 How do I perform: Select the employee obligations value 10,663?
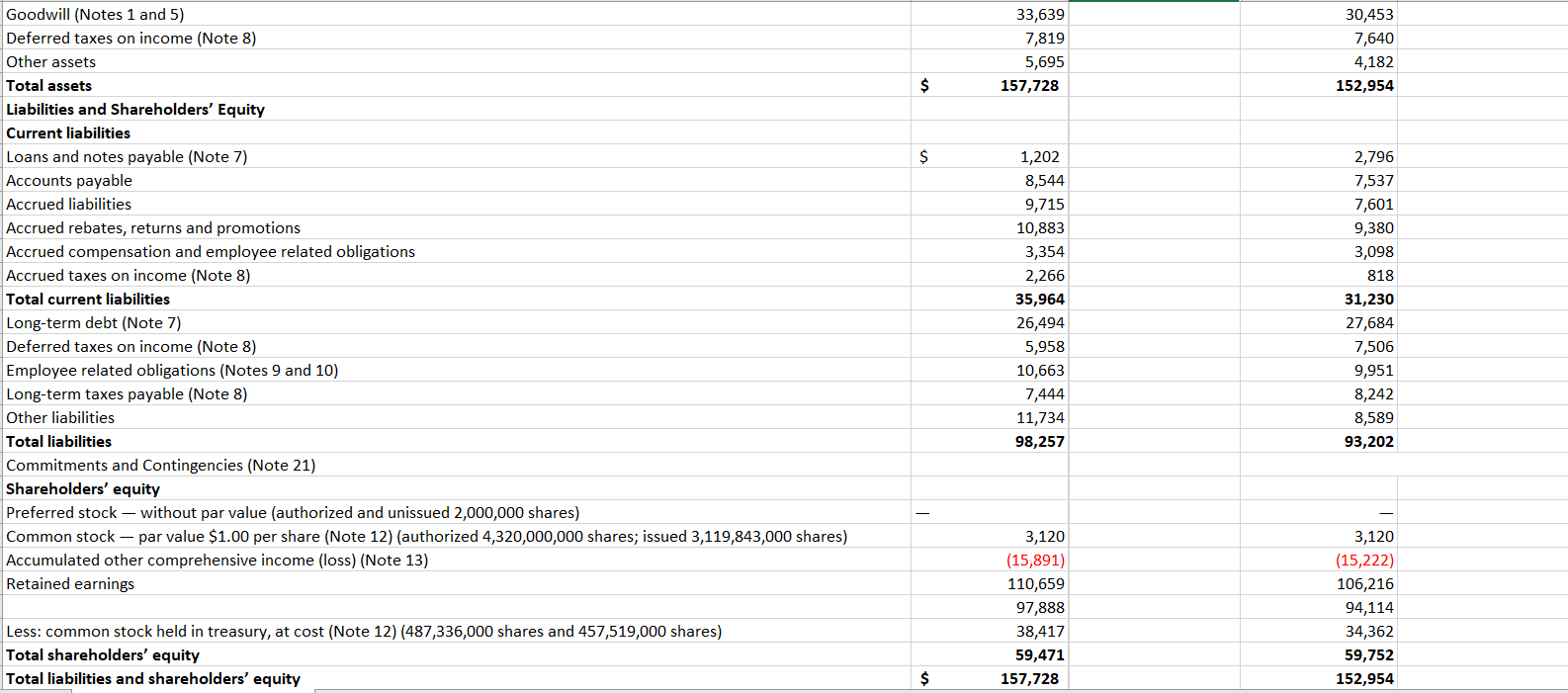click(x=990, y=370)
